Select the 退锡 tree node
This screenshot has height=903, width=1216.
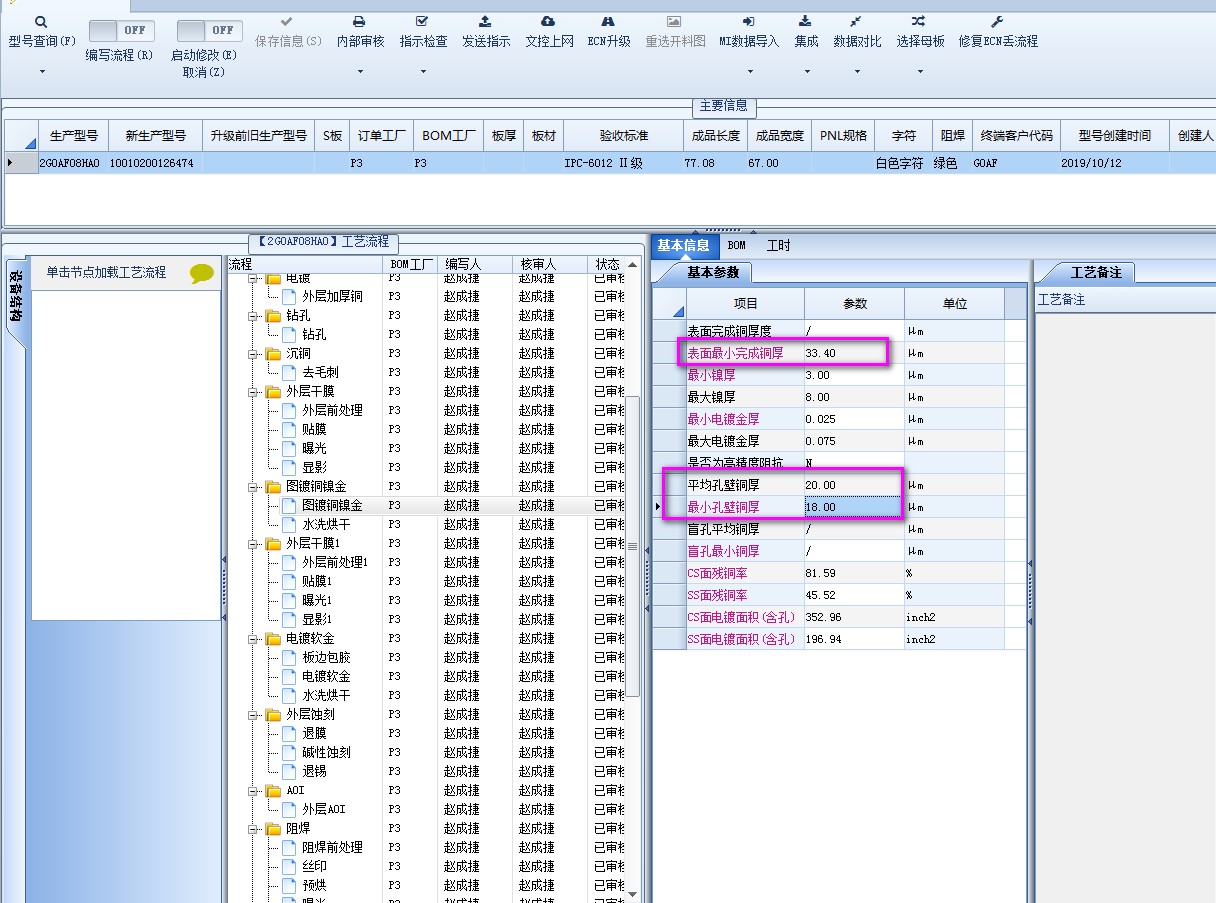314,771
